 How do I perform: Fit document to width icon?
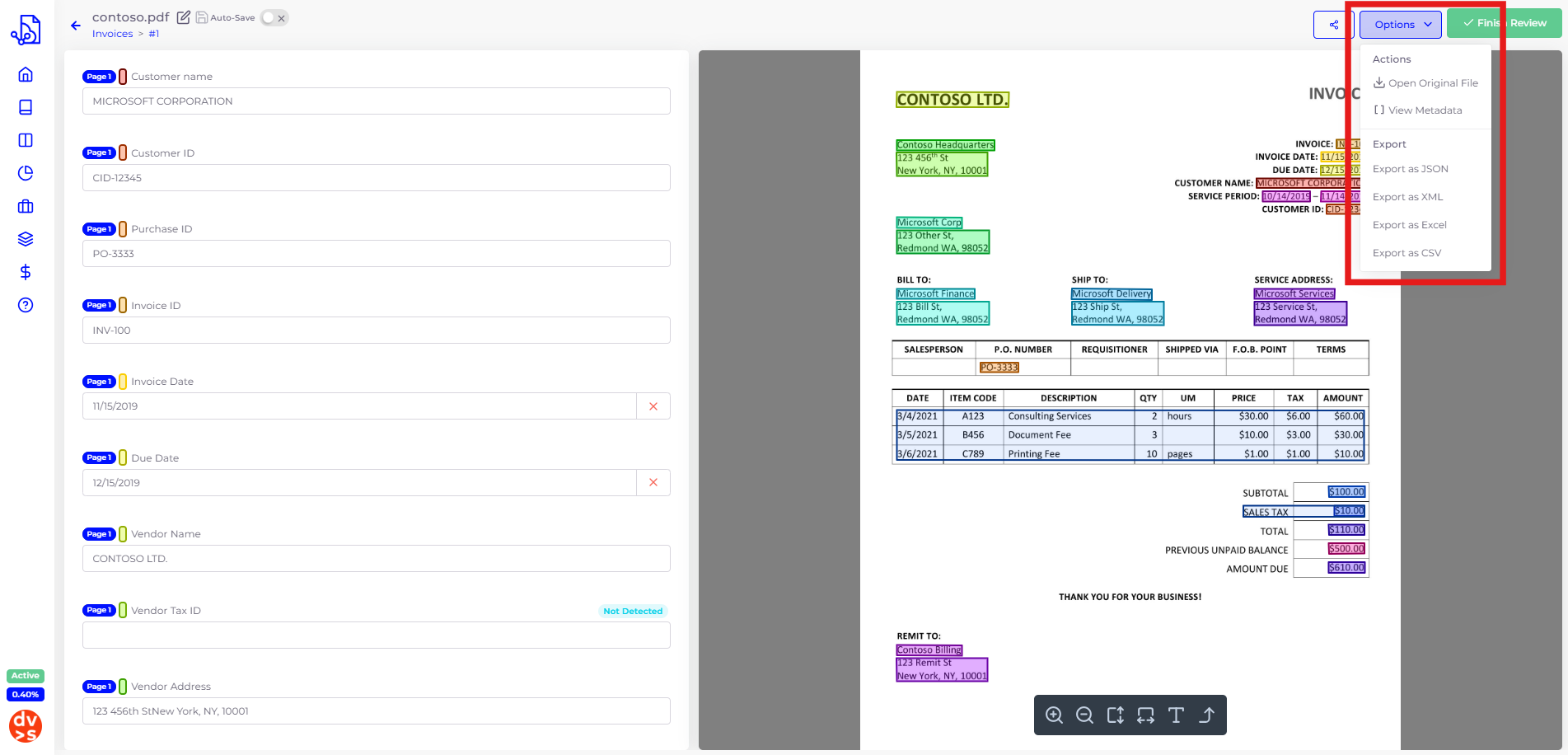point(1145,715)
